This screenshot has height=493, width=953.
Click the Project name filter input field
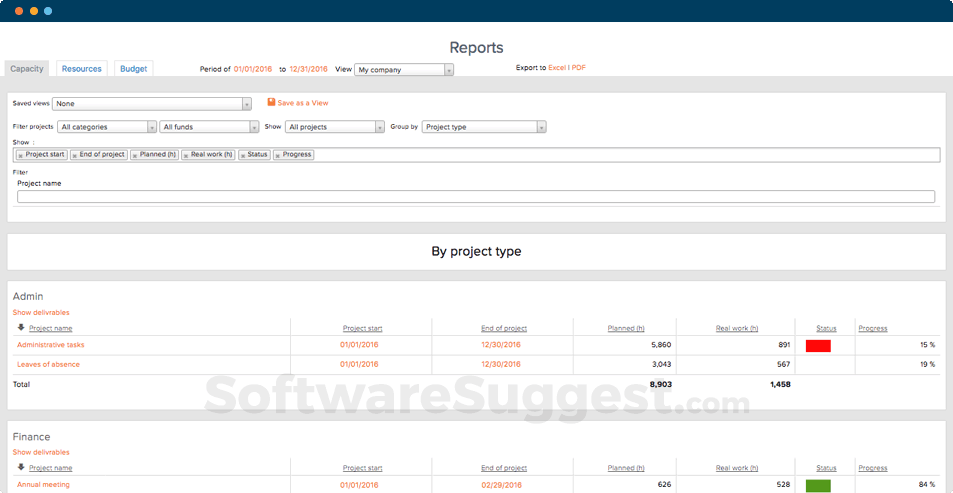tap(475, 197)
